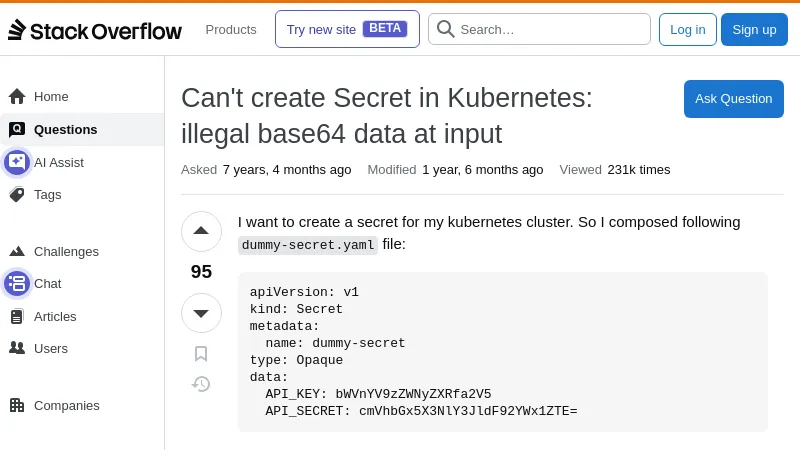
Task: Click the Log in button
Action: (687, 30)
